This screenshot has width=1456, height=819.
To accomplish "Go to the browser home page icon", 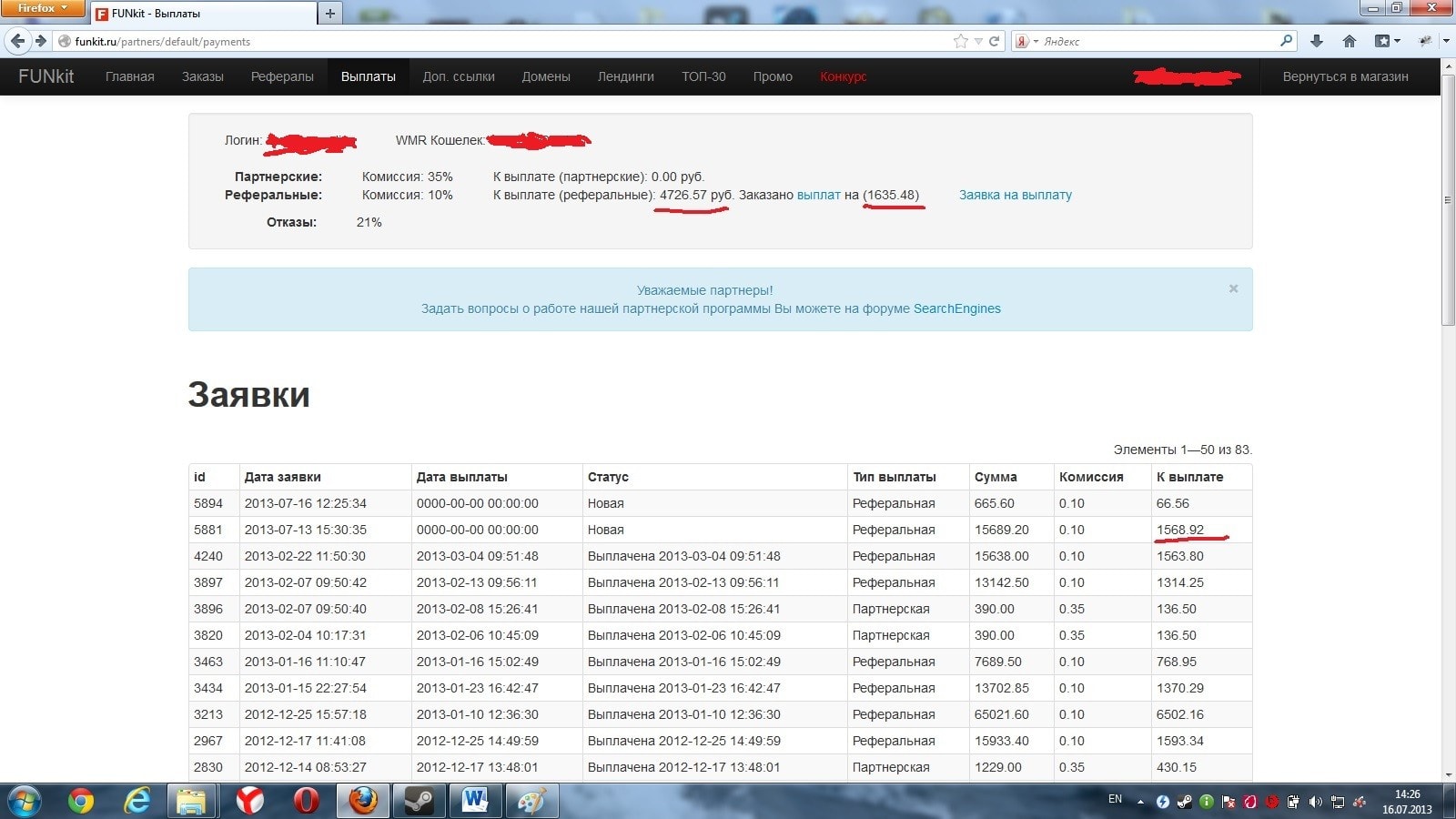I will click(x=1350, y=41).
